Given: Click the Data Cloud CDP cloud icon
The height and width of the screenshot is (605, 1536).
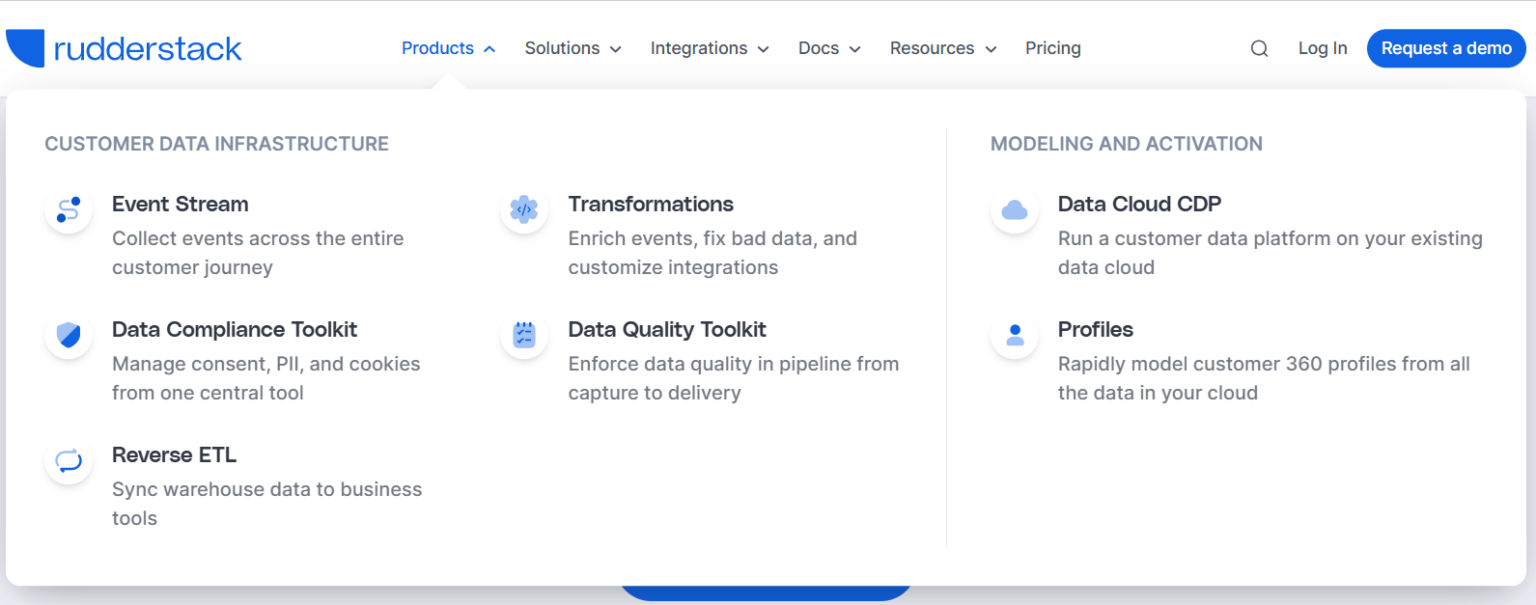Looking at the screenshot, I should point(1014,210).
